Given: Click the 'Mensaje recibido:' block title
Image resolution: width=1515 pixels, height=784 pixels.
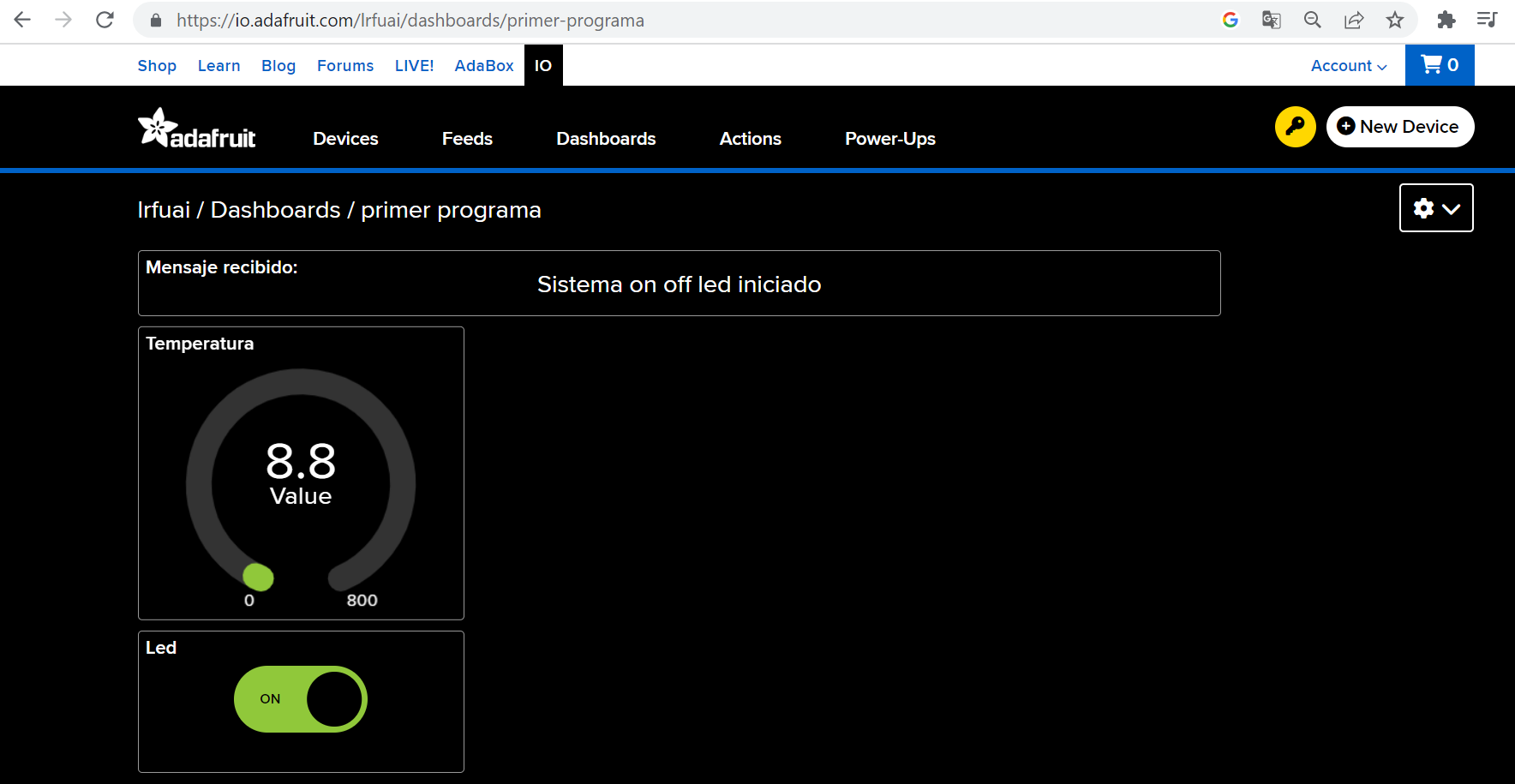Looking at the screenshot, I should (x=222, y=267).
